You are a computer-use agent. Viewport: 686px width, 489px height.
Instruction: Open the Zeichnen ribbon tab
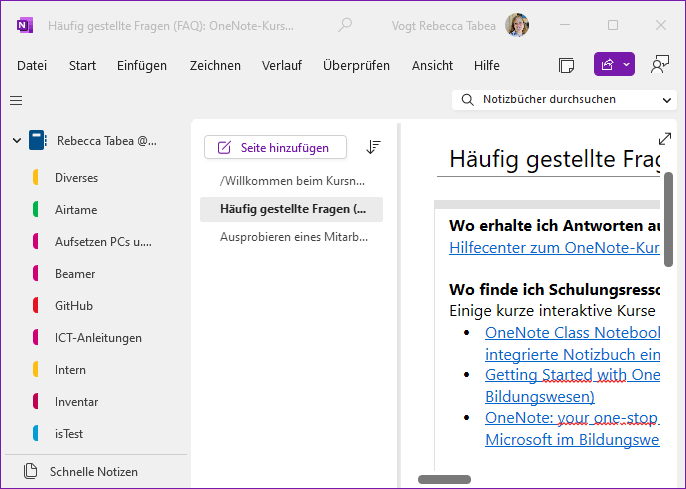tap(215, 66)
